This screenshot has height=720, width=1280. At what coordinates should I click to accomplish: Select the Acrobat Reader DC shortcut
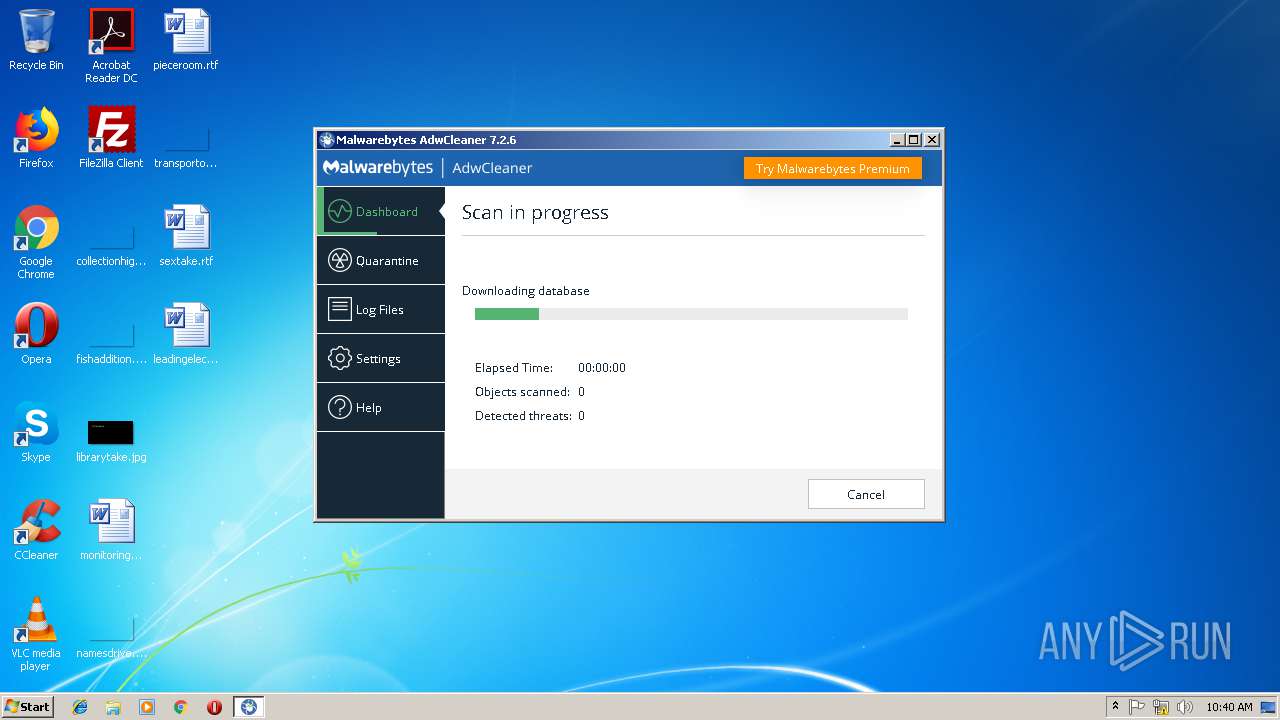(111, 46)
